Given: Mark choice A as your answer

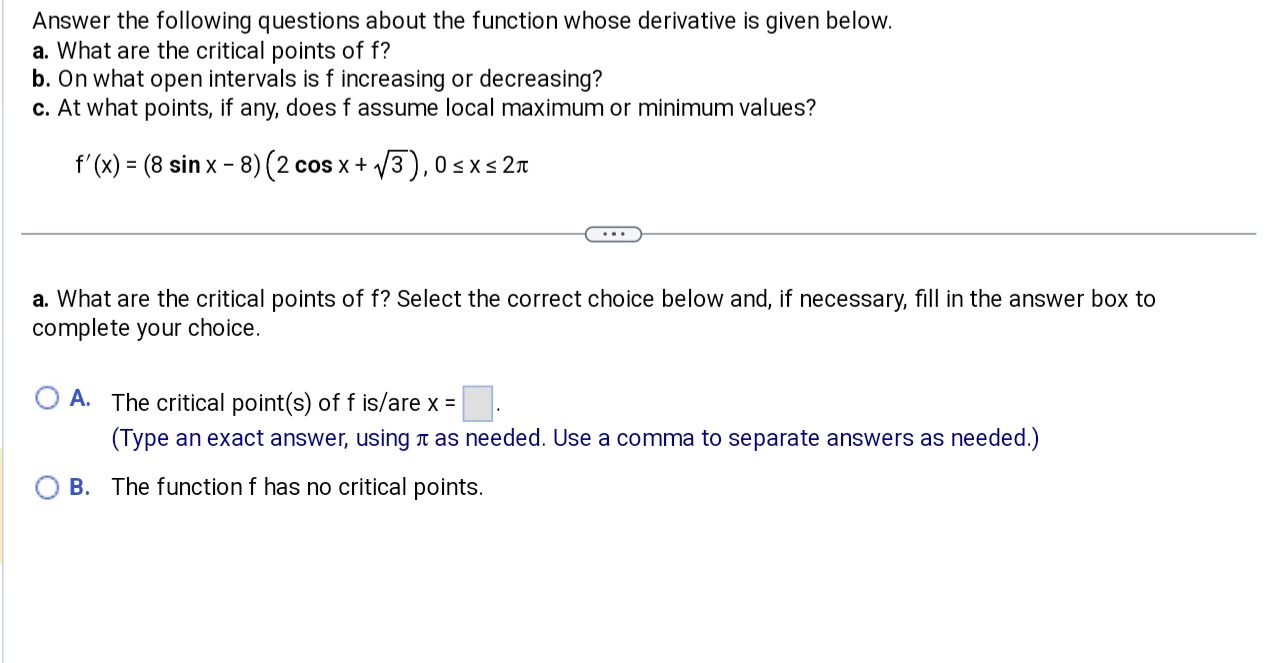Looking at the screenshot, I should (x=46, y=397).
